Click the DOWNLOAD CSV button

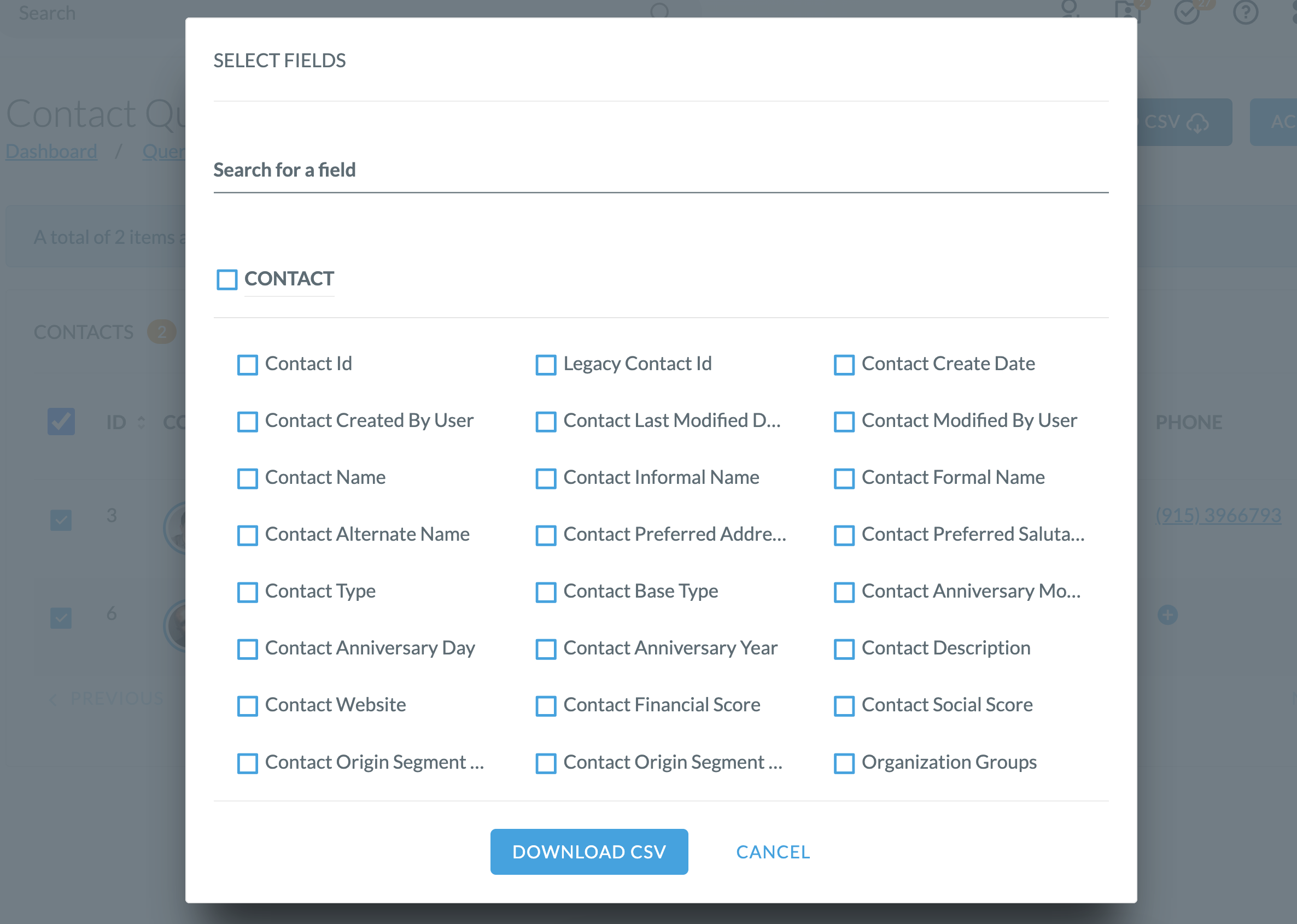click(589, 852)
